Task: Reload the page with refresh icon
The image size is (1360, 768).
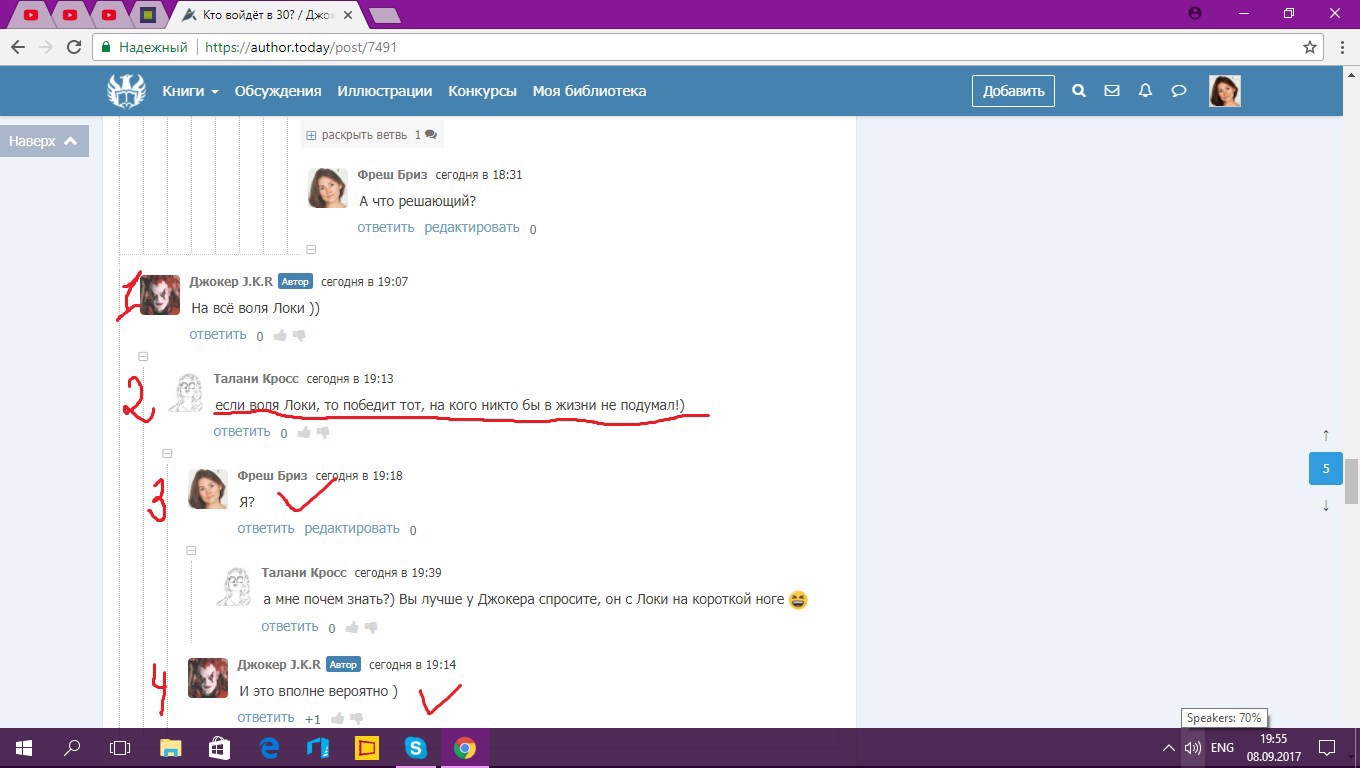Action: [x=73, y=47]
